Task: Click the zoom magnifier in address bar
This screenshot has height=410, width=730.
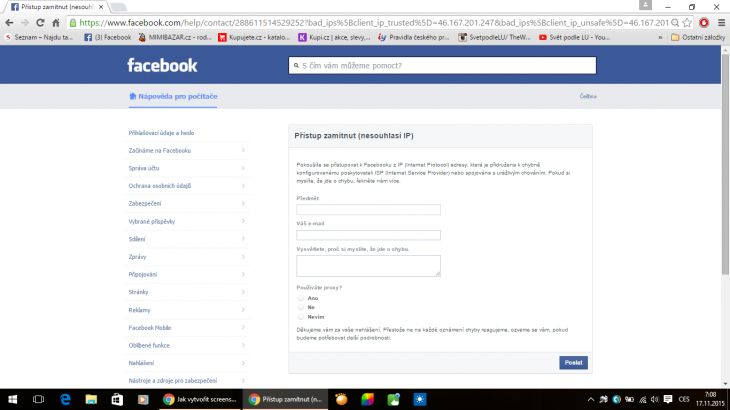Action: pyautogui.click(x=675, y=23)
